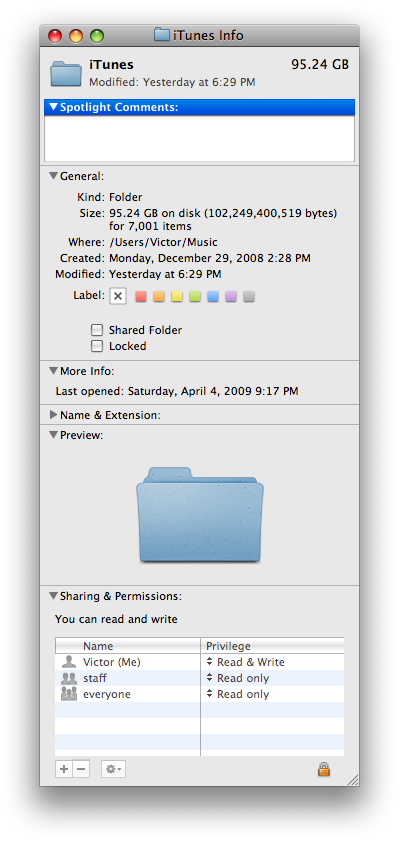Expand the Name & Extension section

click(53, 415)
